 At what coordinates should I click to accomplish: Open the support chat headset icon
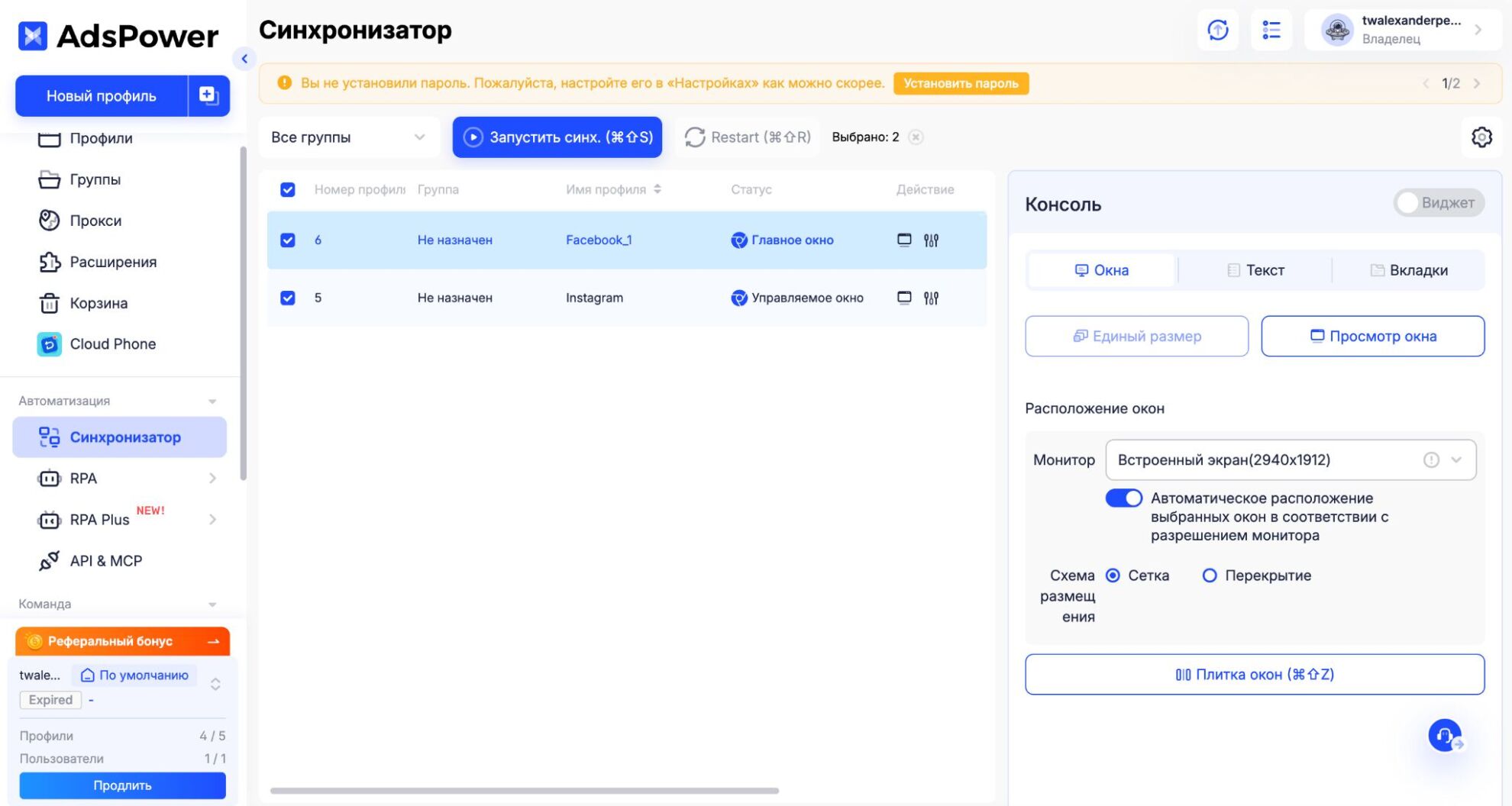coord(1445,736)
